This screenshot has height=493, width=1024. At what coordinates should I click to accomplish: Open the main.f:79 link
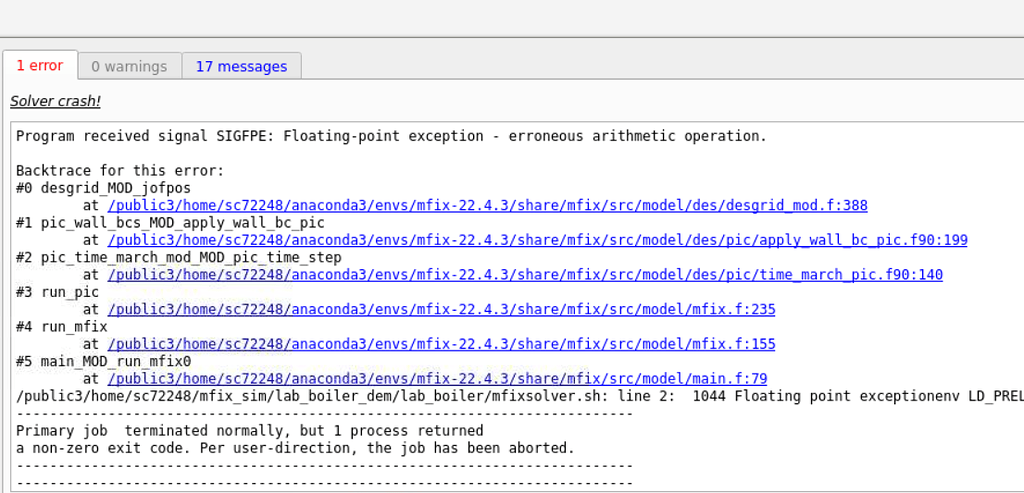437,379
